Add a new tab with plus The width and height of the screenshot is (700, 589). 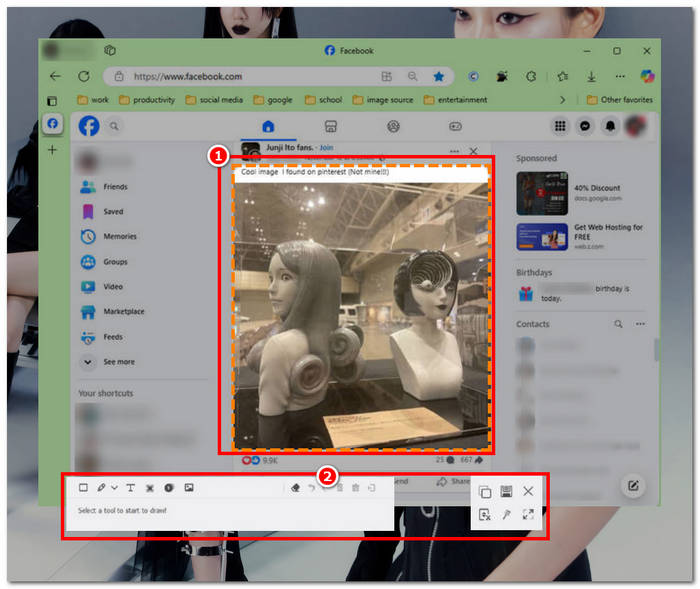pyautogui.click(x=52, y=150)
